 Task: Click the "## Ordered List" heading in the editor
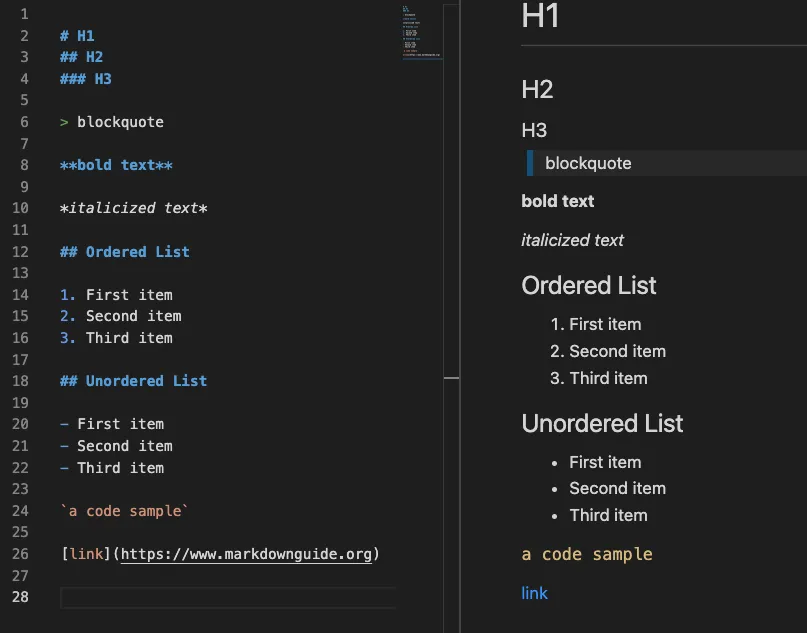click(124, 251)
